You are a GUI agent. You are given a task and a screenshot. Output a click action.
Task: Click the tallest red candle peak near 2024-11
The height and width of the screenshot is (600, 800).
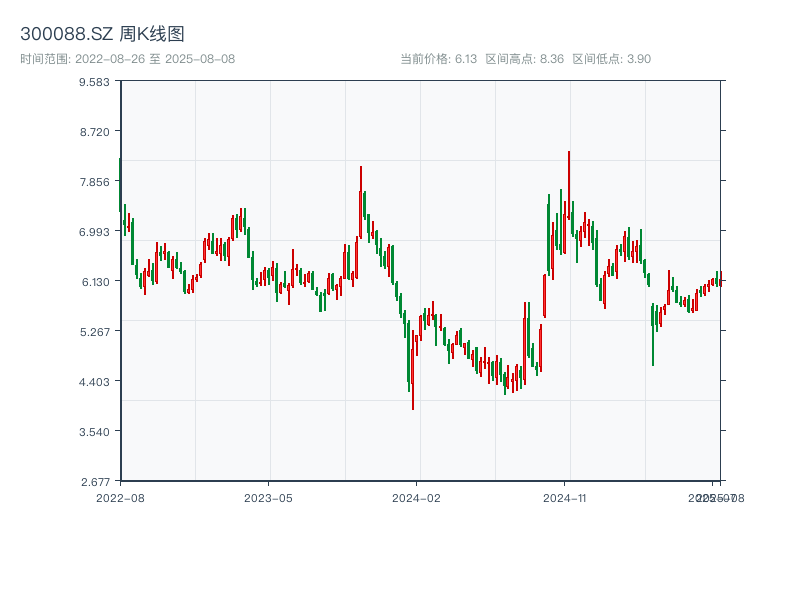(x=568, y=155)
